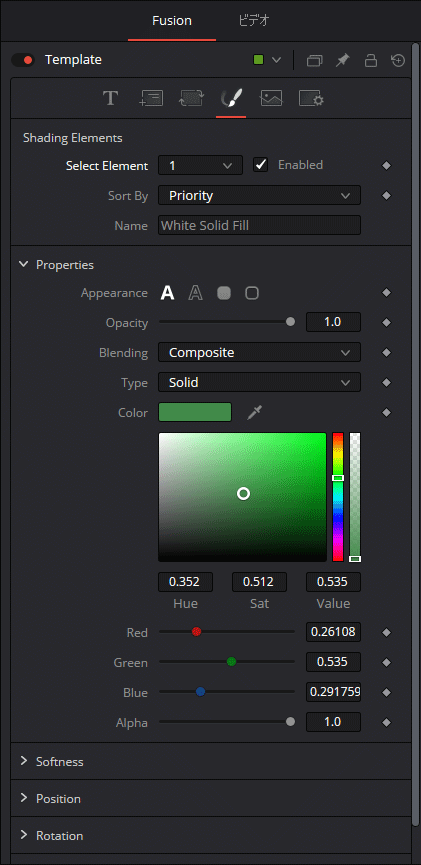421x865 pixels.
Task: Select the Text Outline appearance option
Action: (195, 293)
